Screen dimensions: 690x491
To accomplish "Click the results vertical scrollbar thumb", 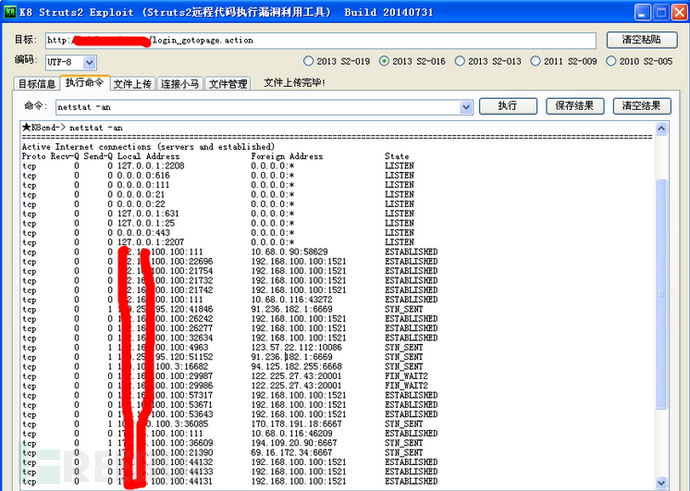I will (661, 293).
